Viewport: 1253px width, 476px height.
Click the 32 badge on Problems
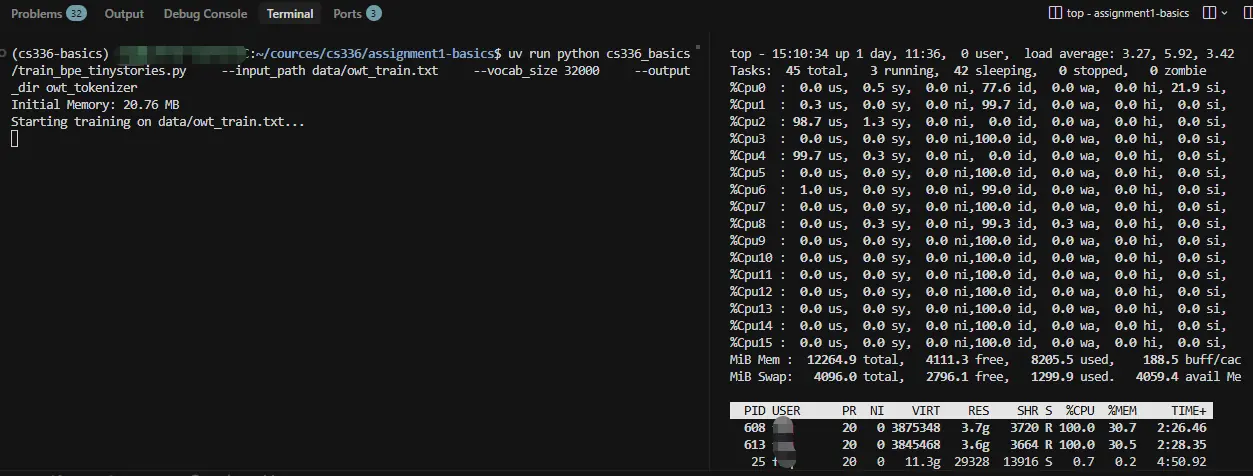[x=76, y=14]
